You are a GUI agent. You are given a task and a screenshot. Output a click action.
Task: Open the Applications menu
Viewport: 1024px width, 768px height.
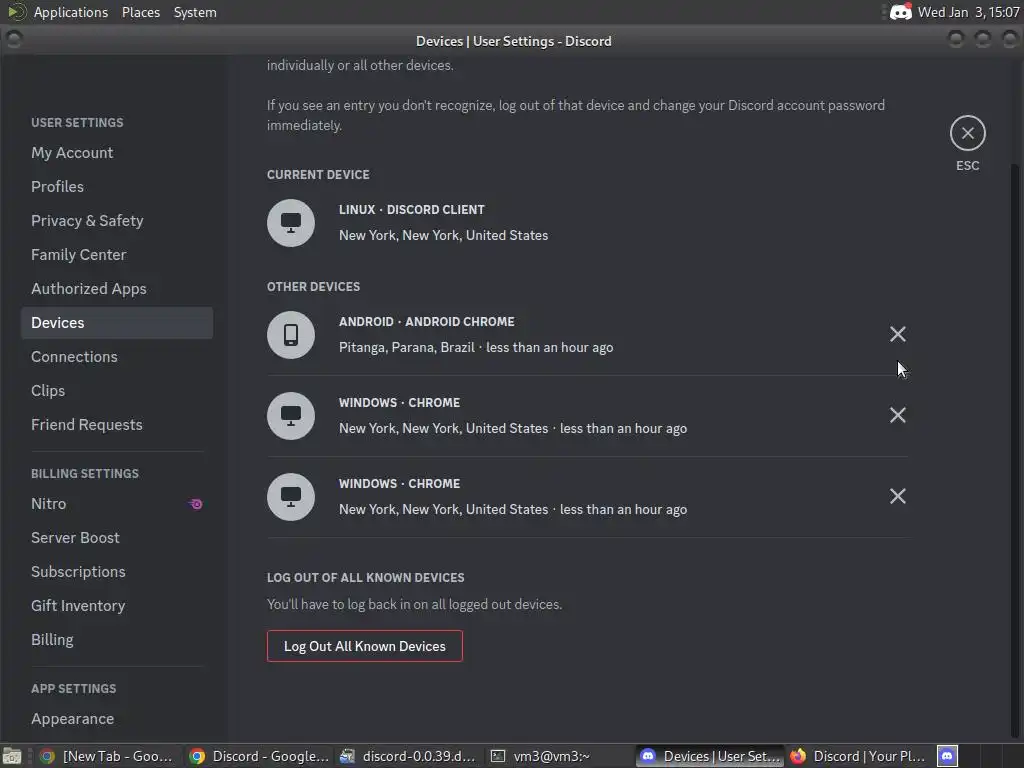(x=71, y=12)
